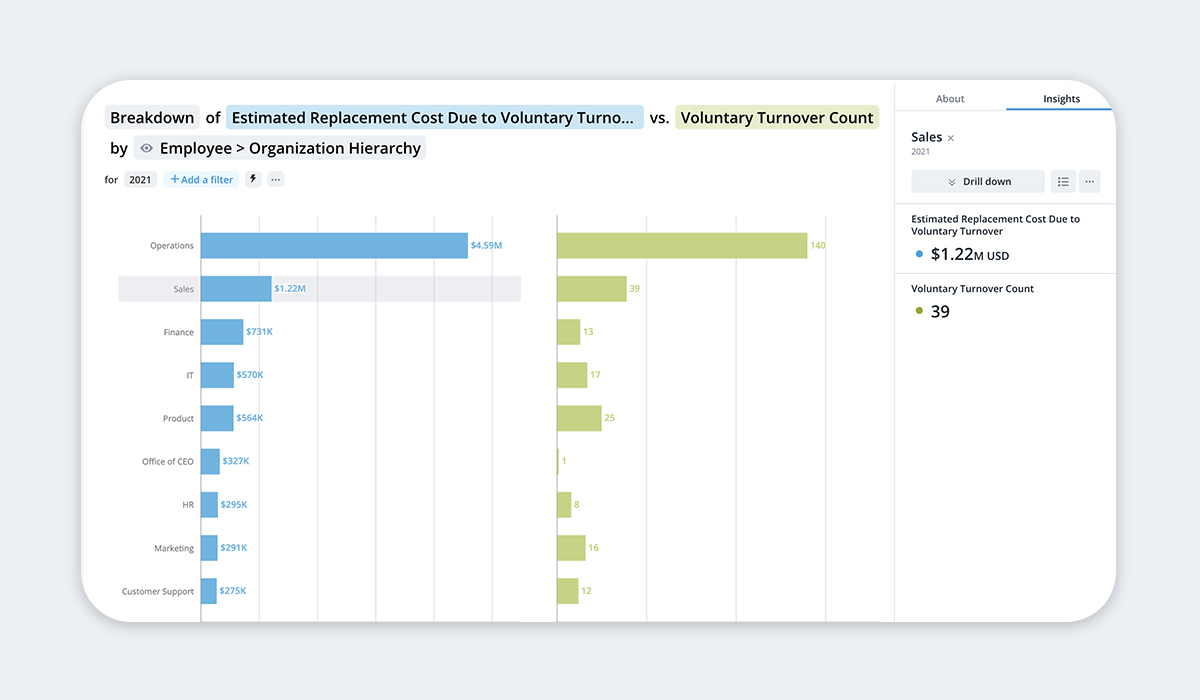Click the lightning bolt icon beside Add a filter
The width and height of the screenshot is (1200, 700).
click(253, 179)
